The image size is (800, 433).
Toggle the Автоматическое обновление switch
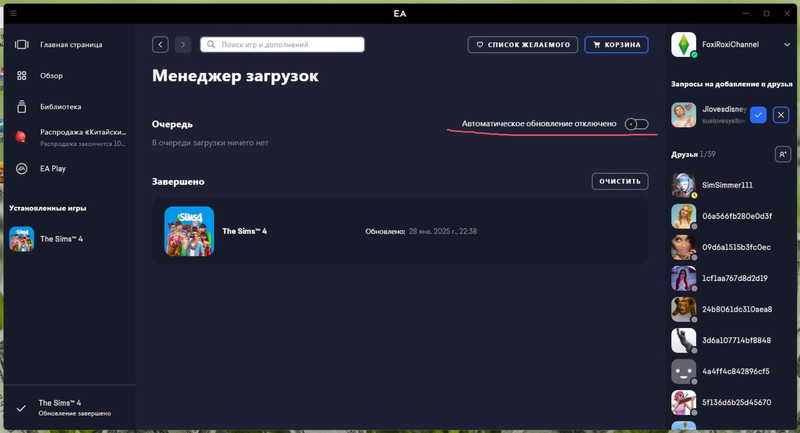point(636,124)
